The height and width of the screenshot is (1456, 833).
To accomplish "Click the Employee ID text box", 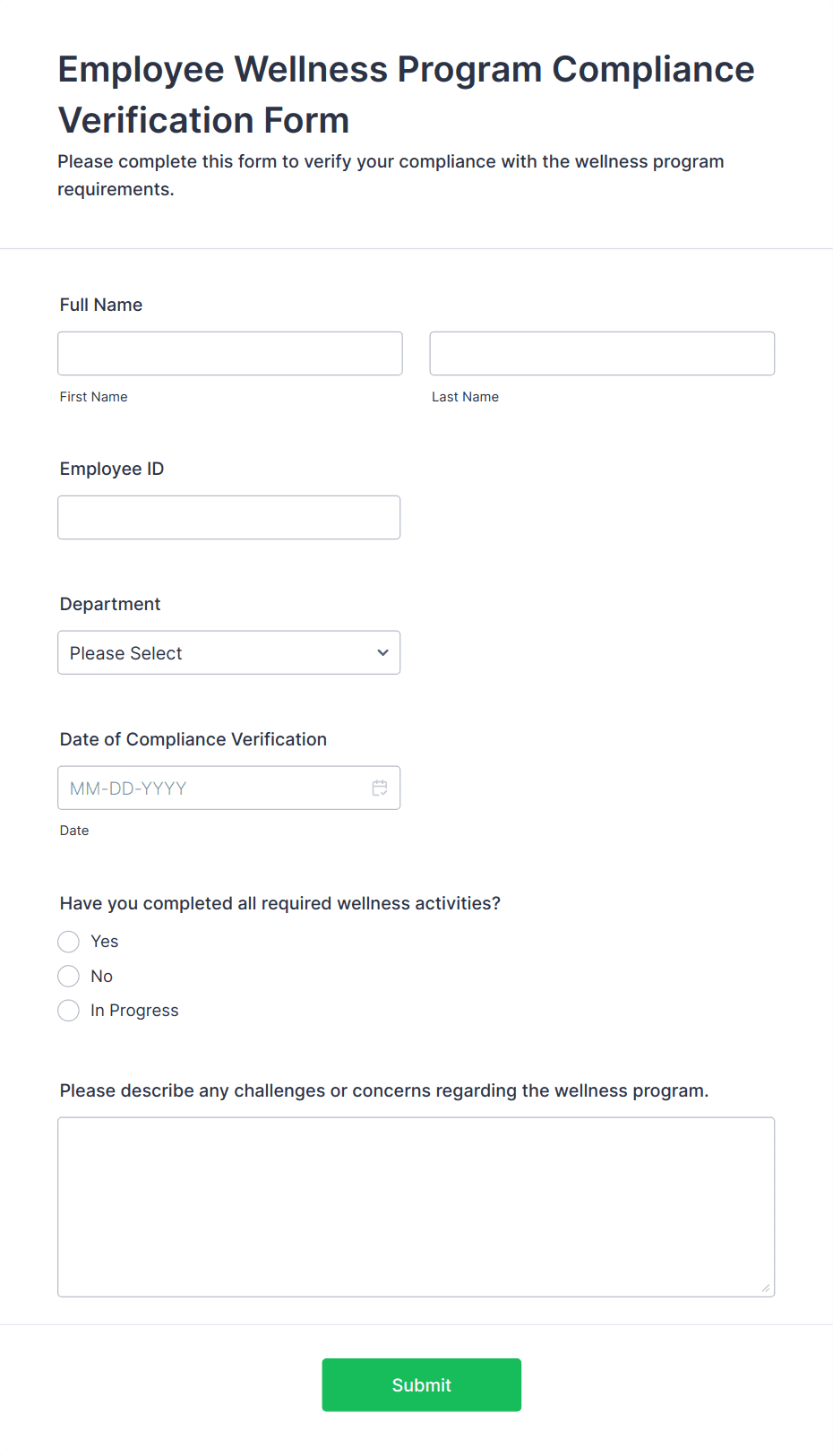I will [x=228, y=517].
